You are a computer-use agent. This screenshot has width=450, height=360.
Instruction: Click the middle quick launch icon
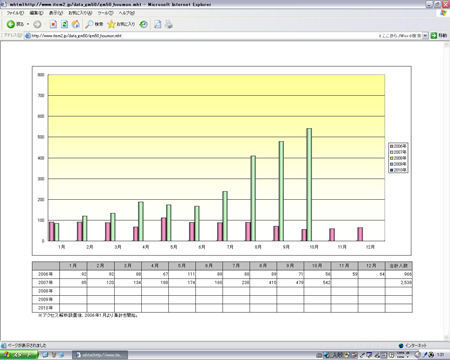tap(54, 355)
